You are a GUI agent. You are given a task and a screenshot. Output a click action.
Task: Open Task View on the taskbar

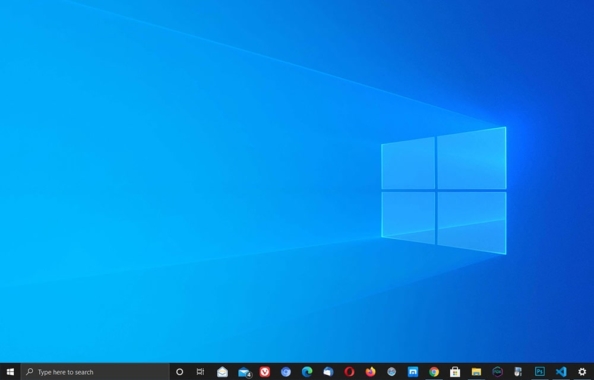200,372
